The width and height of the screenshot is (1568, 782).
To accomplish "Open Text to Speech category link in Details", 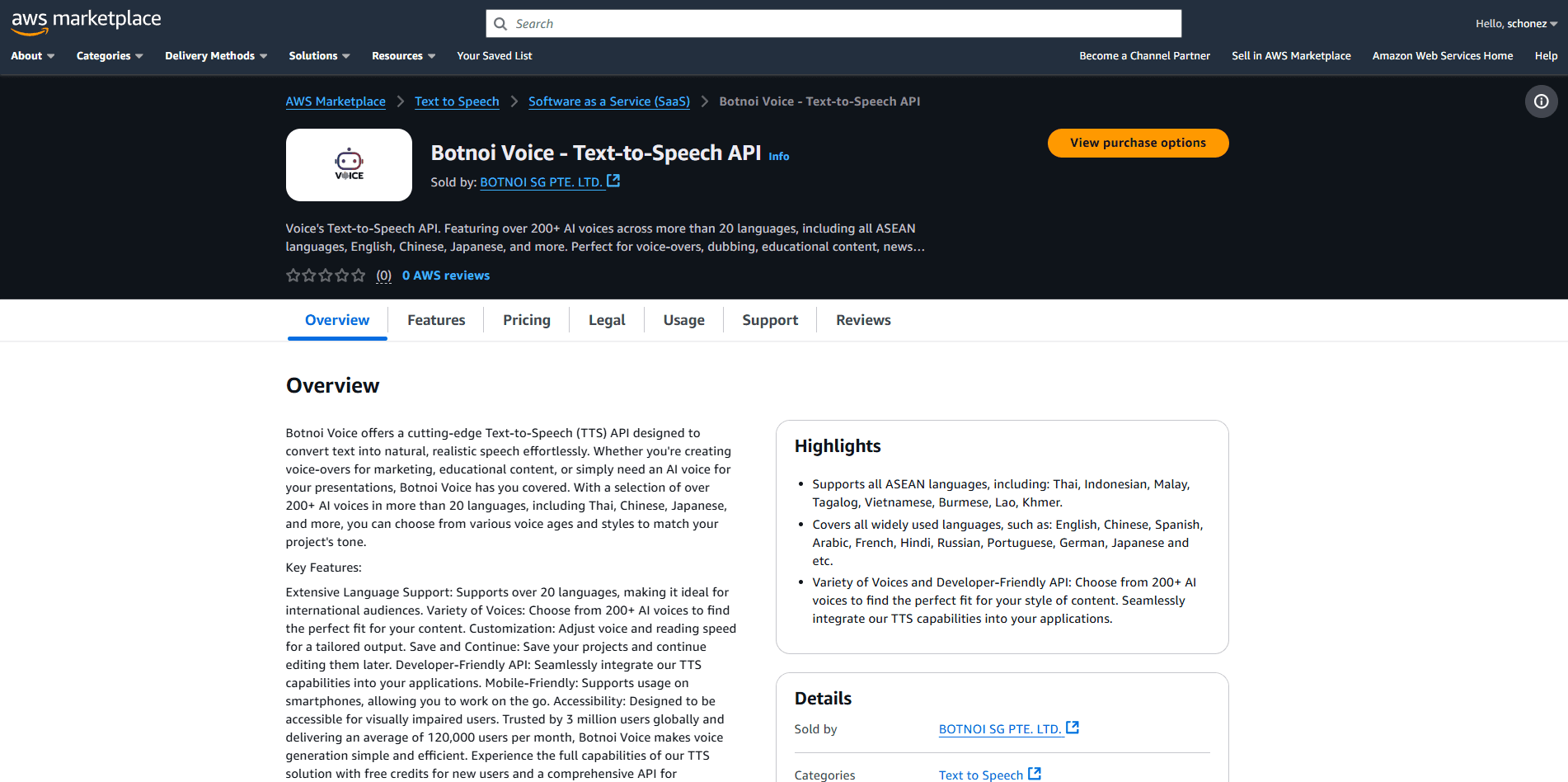I will tap(981, 775).
